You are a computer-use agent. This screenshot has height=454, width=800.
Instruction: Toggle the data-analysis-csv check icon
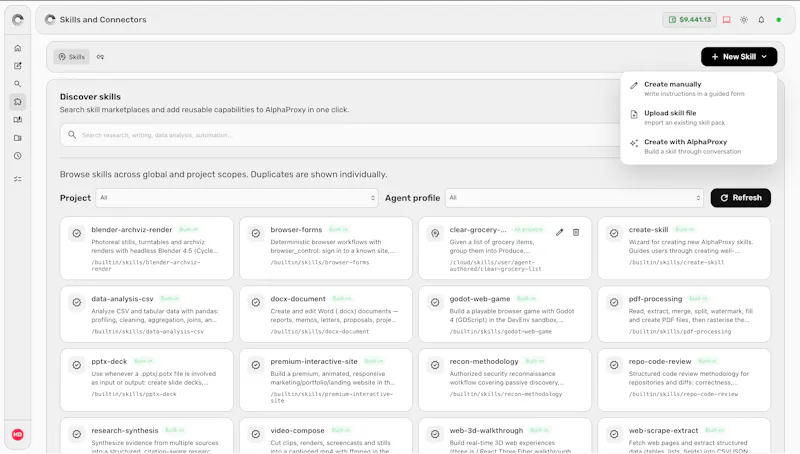click(77, 302)
